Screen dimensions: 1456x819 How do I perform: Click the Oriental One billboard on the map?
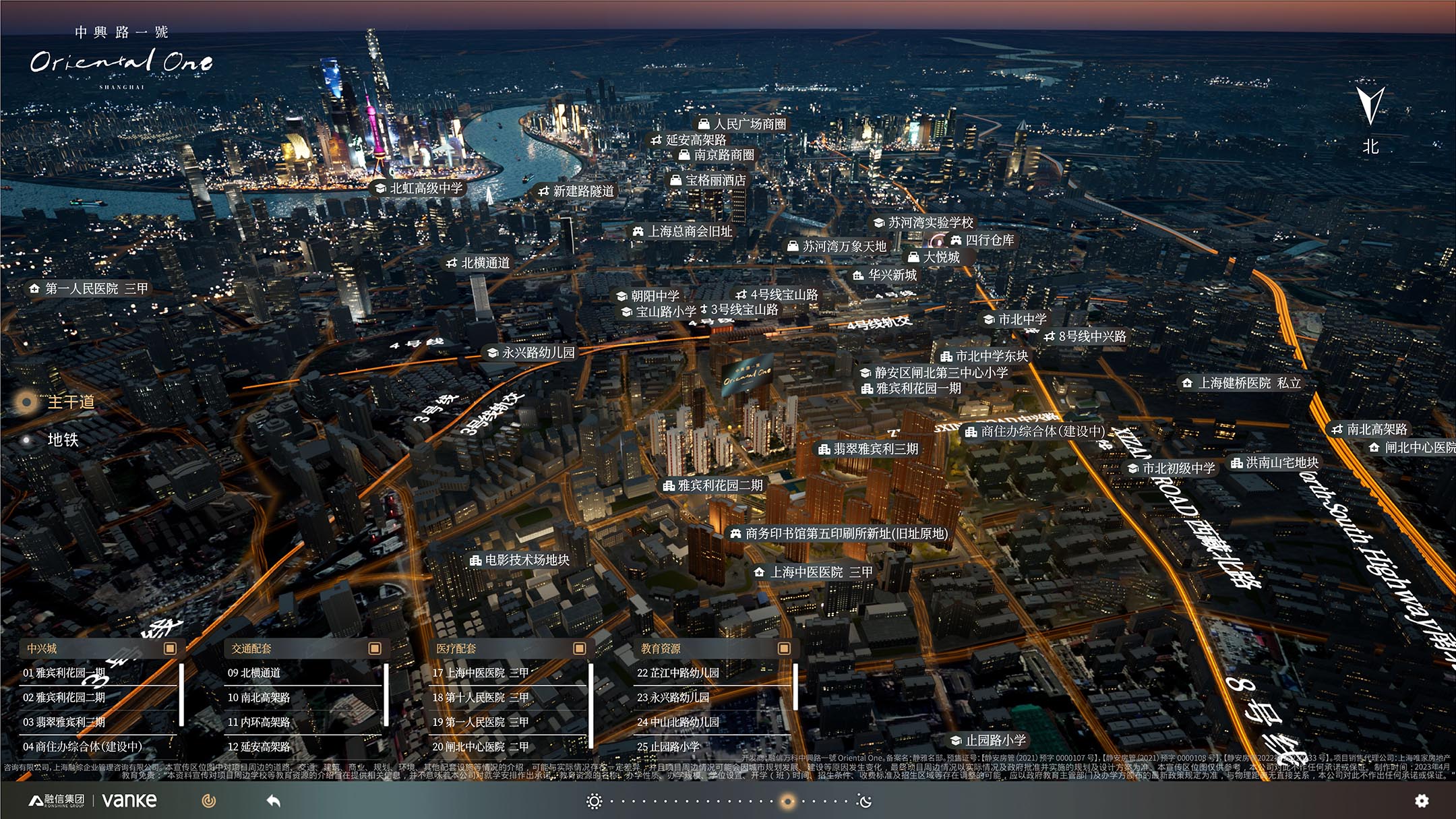[747, 376]
